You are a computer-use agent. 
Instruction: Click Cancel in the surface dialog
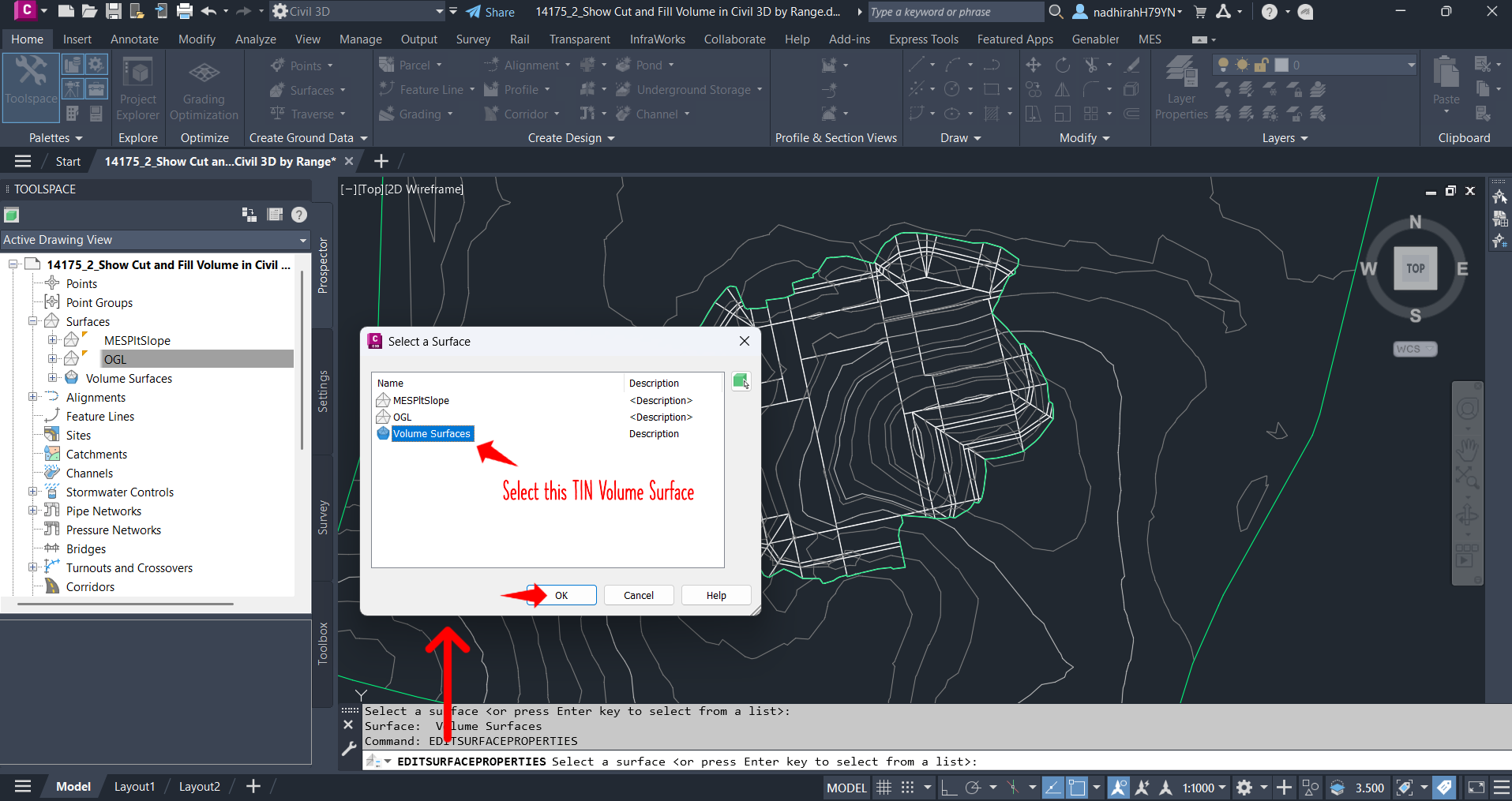click(x=638, y=594)
